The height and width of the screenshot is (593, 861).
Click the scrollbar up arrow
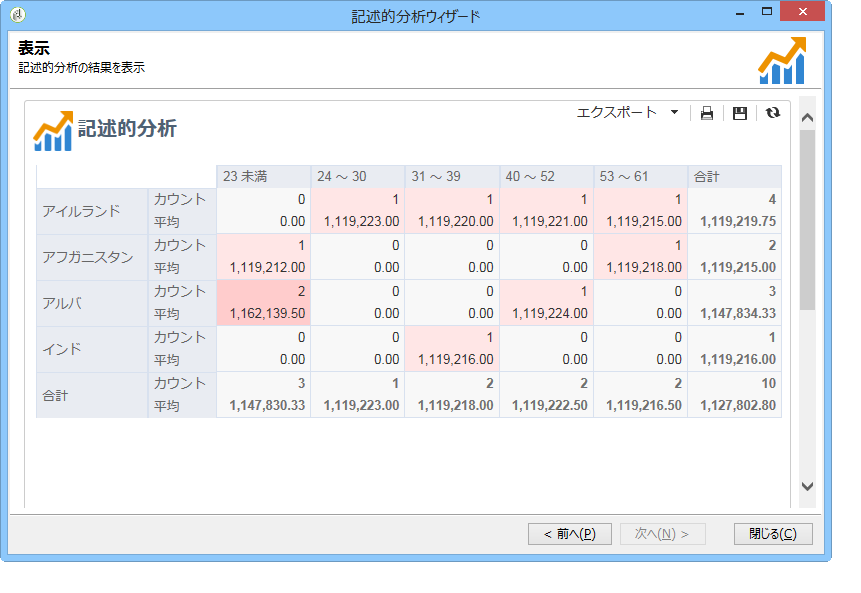807,118
